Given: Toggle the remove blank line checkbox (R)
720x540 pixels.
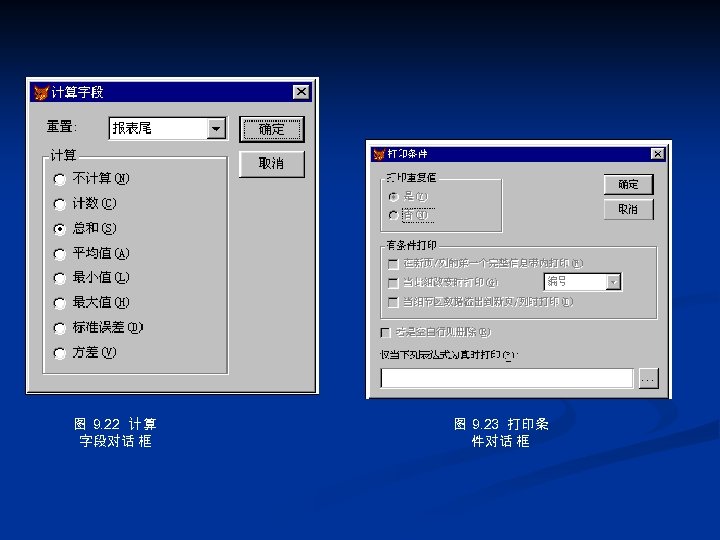Looking at the screenshot, I should 386,332.
